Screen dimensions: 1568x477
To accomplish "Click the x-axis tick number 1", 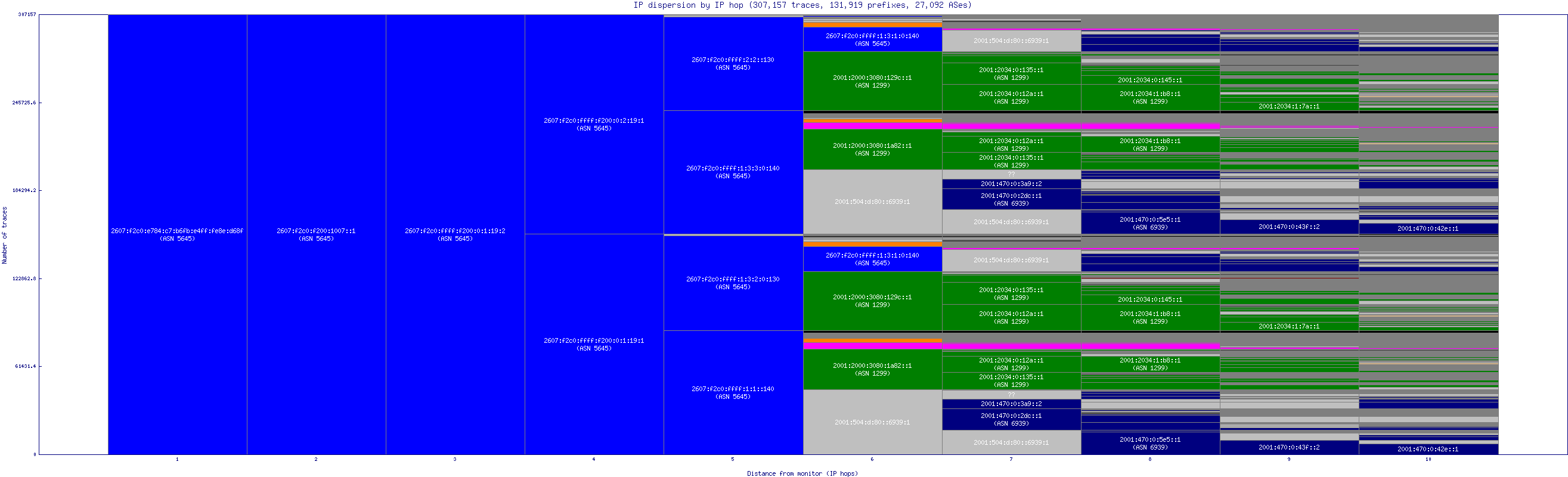I will click(x=177, y=459).
